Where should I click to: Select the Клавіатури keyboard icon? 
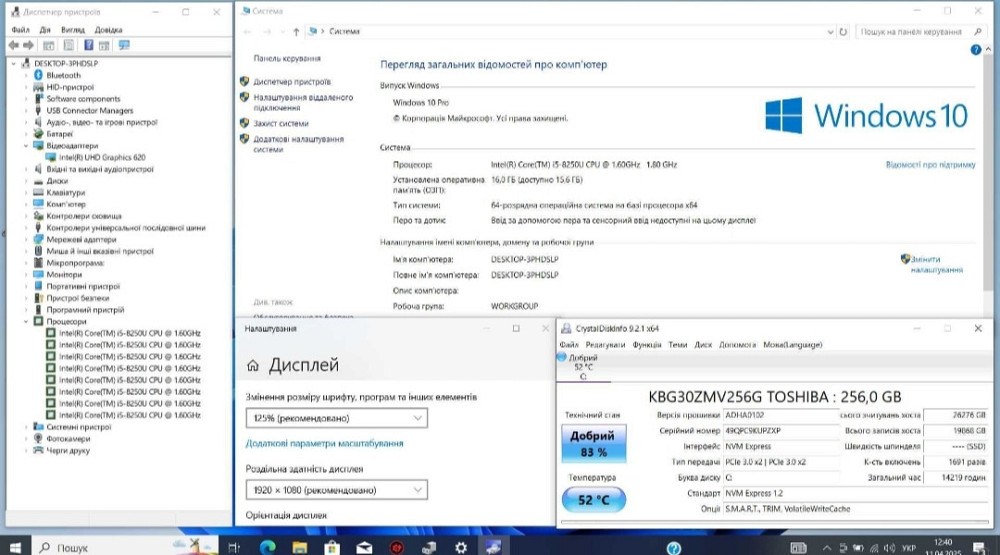[x=38, y=193]
